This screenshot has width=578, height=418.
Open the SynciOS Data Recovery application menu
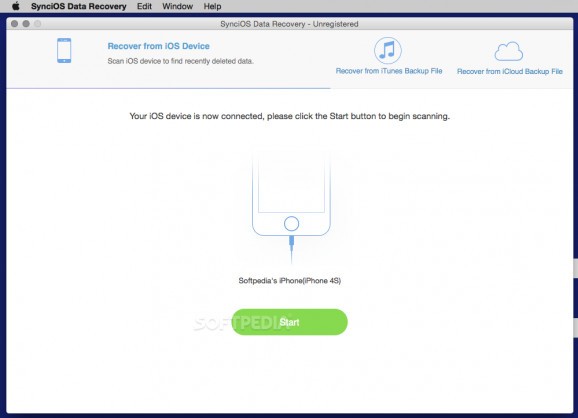[x=79, y=6]
